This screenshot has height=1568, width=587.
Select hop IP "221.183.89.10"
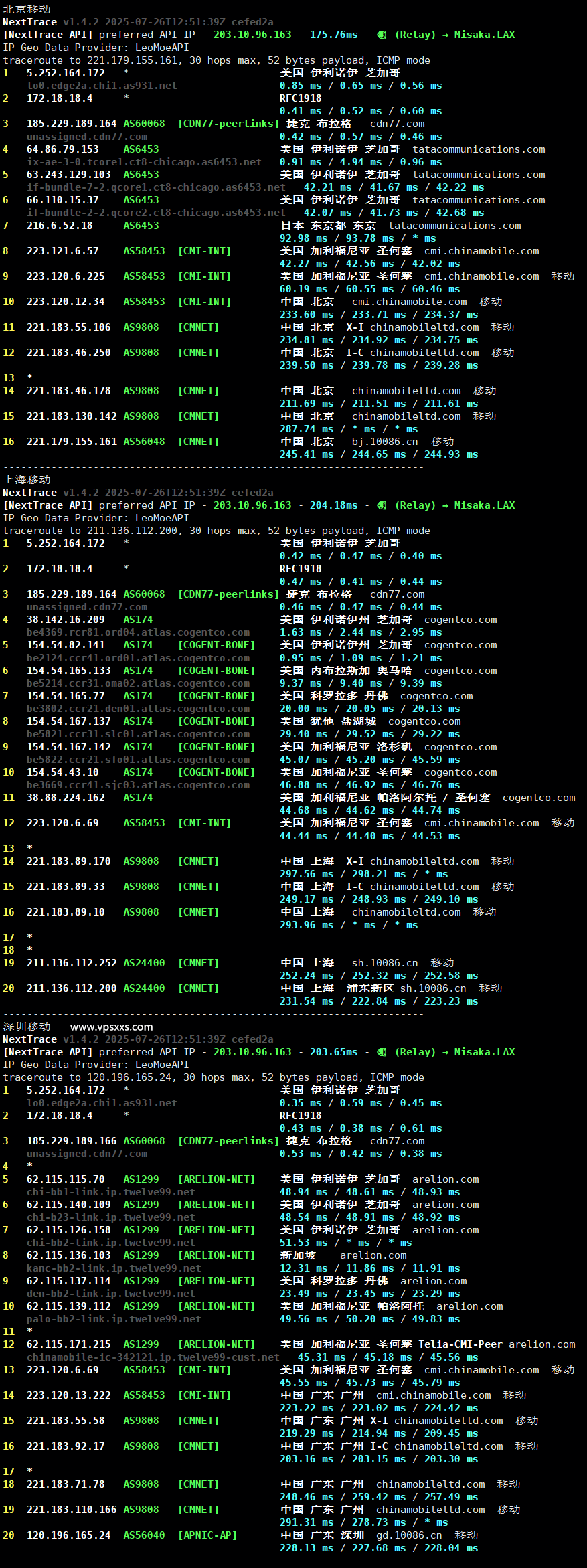[66, 912]
